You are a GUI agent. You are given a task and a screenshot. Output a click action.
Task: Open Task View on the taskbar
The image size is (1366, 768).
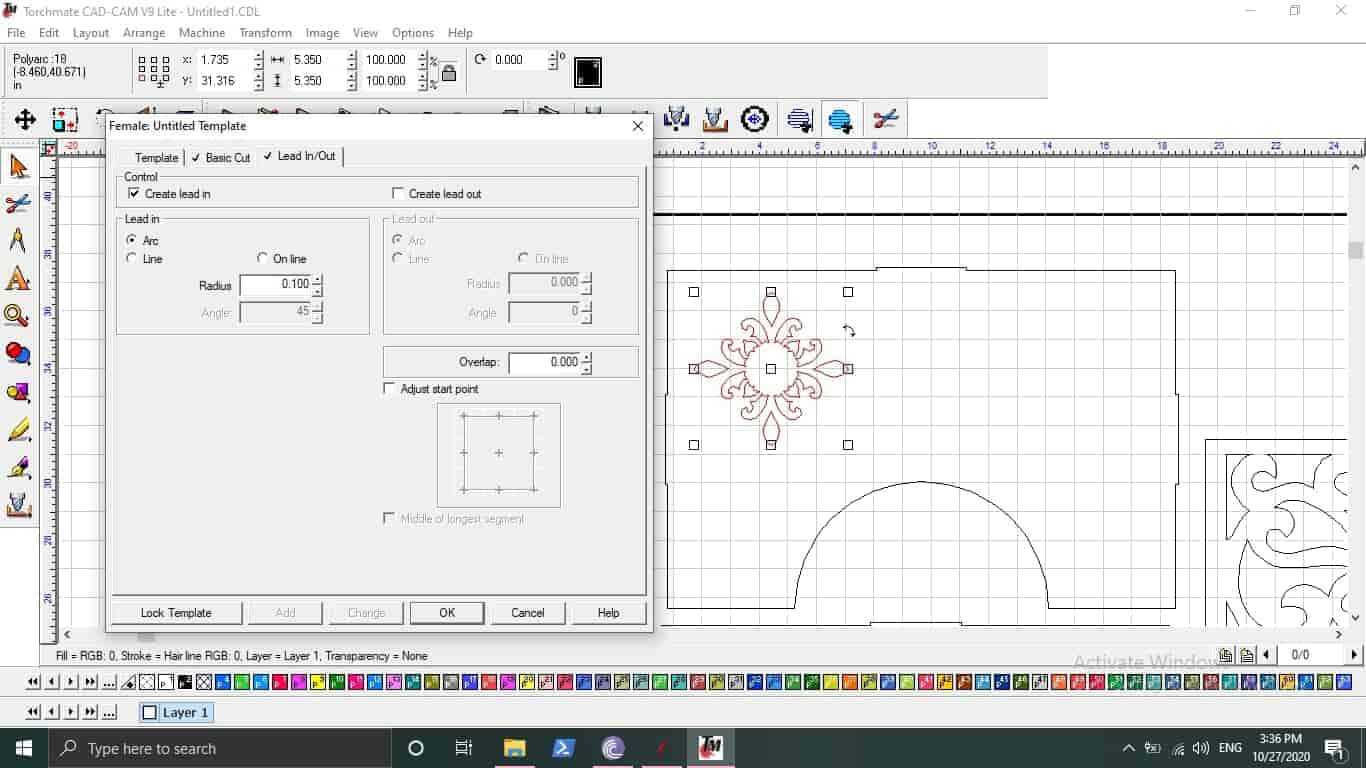[464, 748]
